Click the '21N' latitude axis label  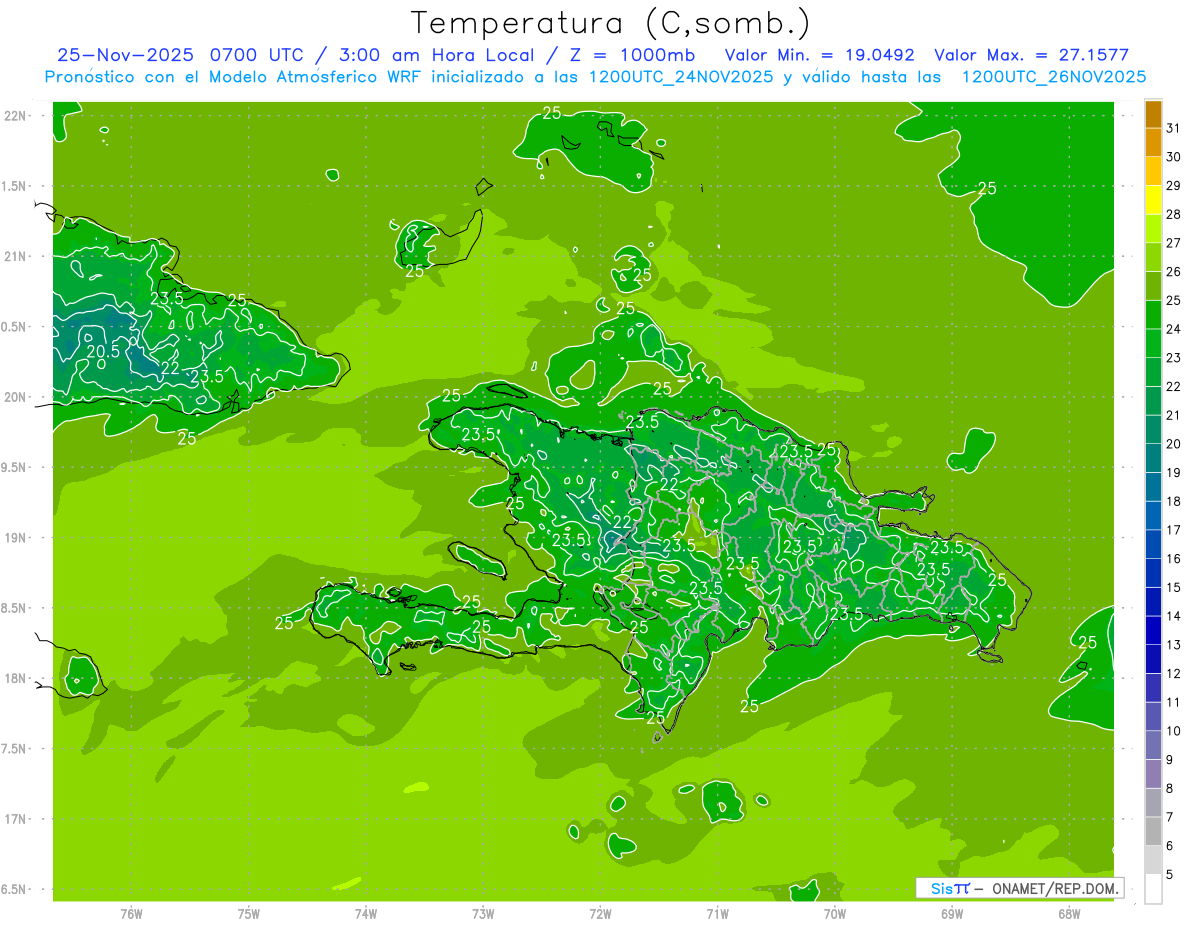15,256
